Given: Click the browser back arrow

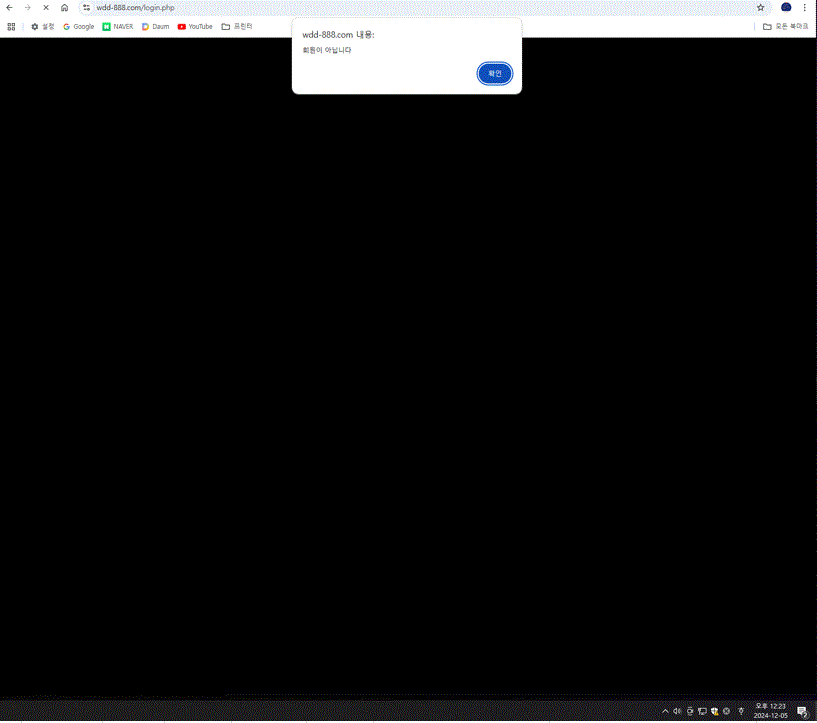Looking at the screenshot, I should 10,7.
